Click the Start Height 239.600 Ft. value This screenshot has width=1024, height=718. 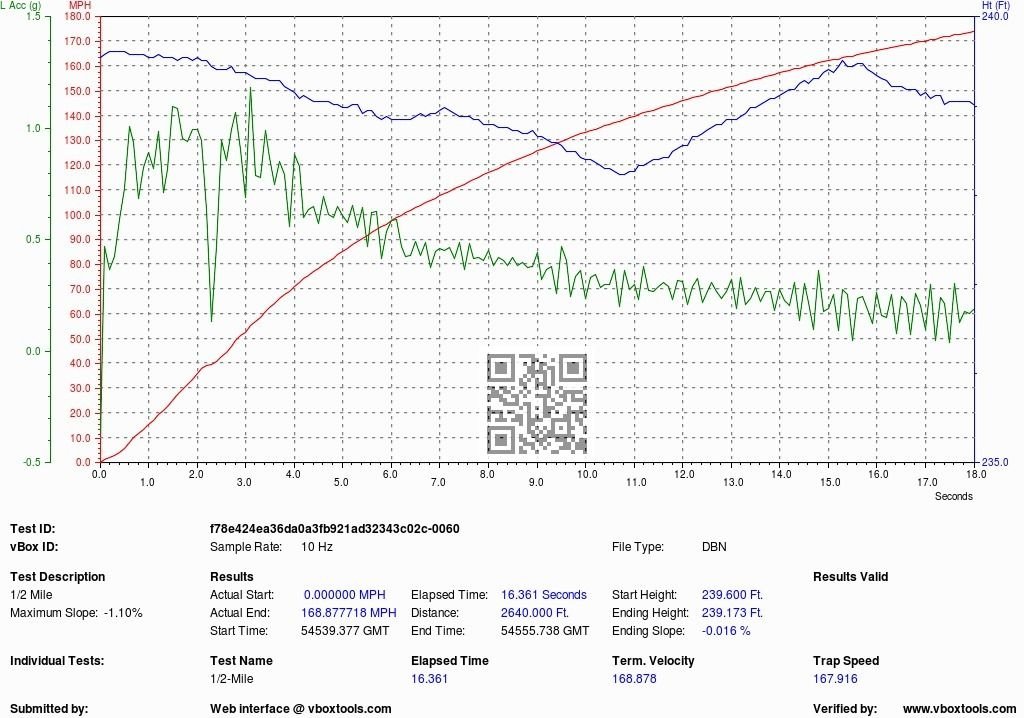732,595
